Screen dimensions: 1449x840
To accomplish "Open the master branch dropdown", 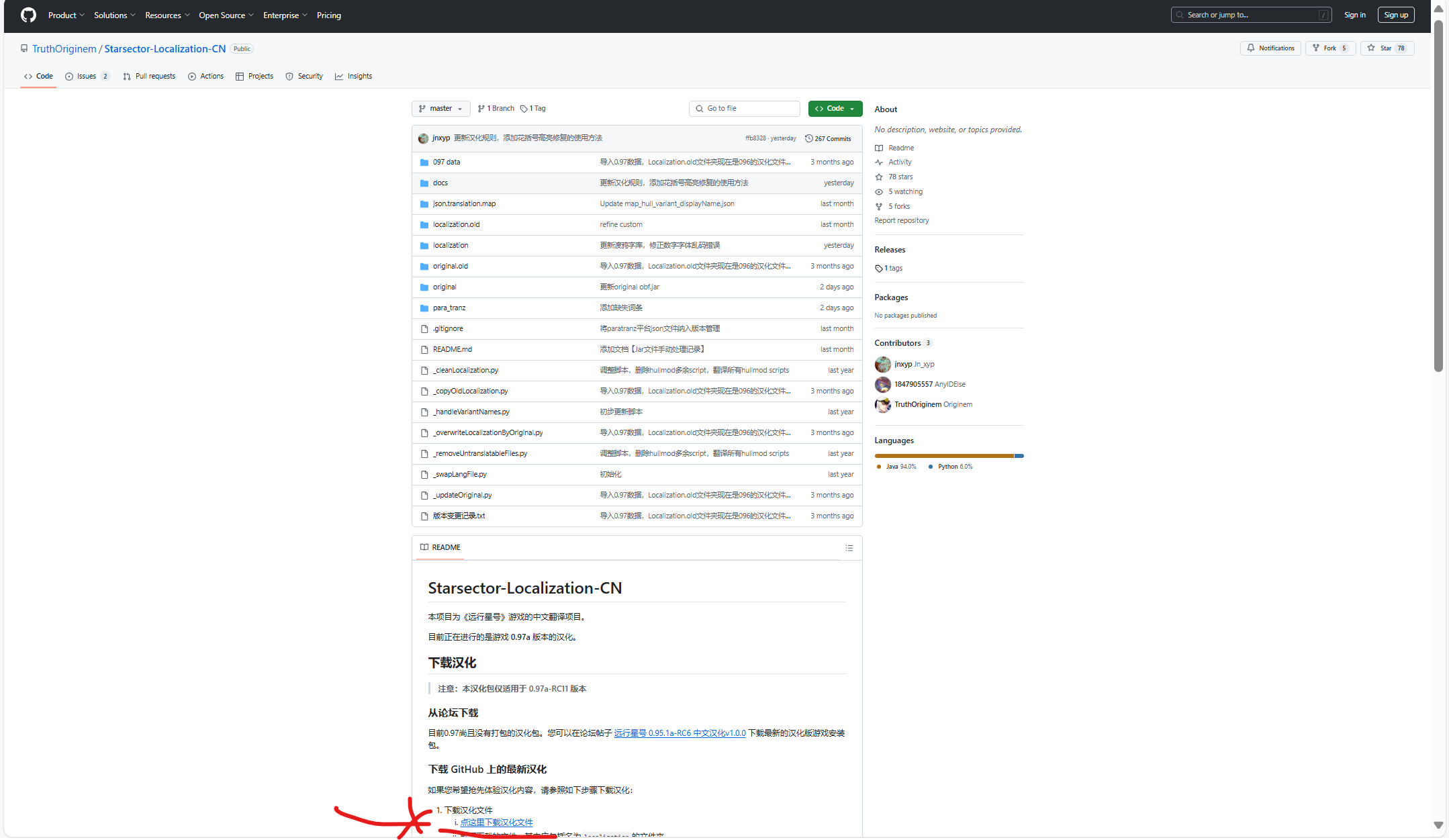I will pyautogui.click(x=440, y=108).
